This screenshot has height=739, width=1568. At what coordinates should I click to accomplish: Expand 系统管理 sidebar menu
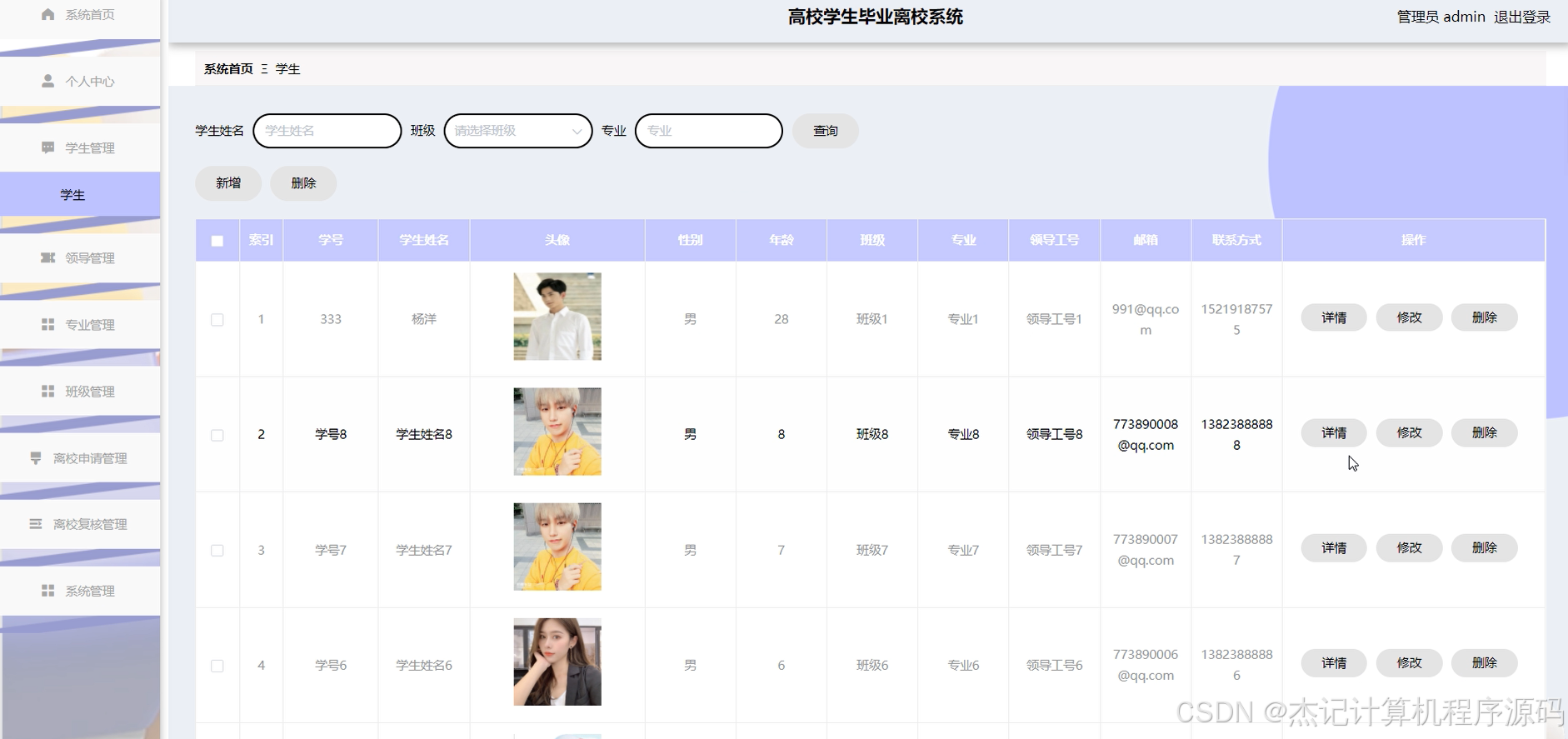[x=80, y=591]
